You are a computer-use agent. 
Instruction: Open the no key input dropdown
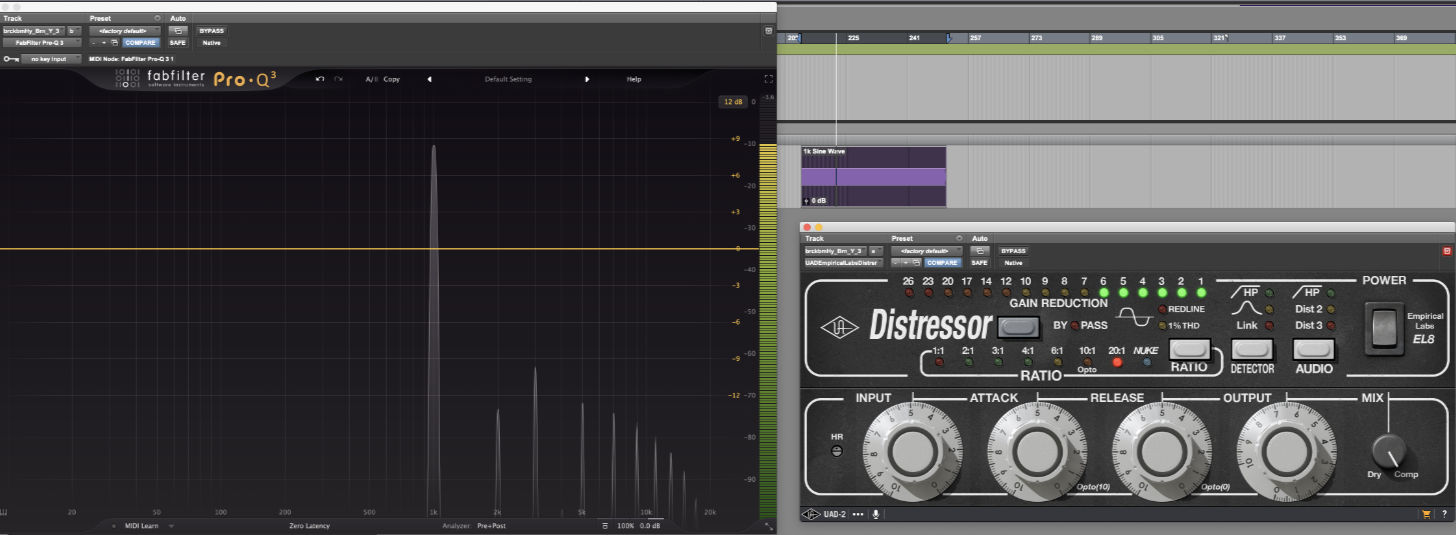[x=51, y=59]
